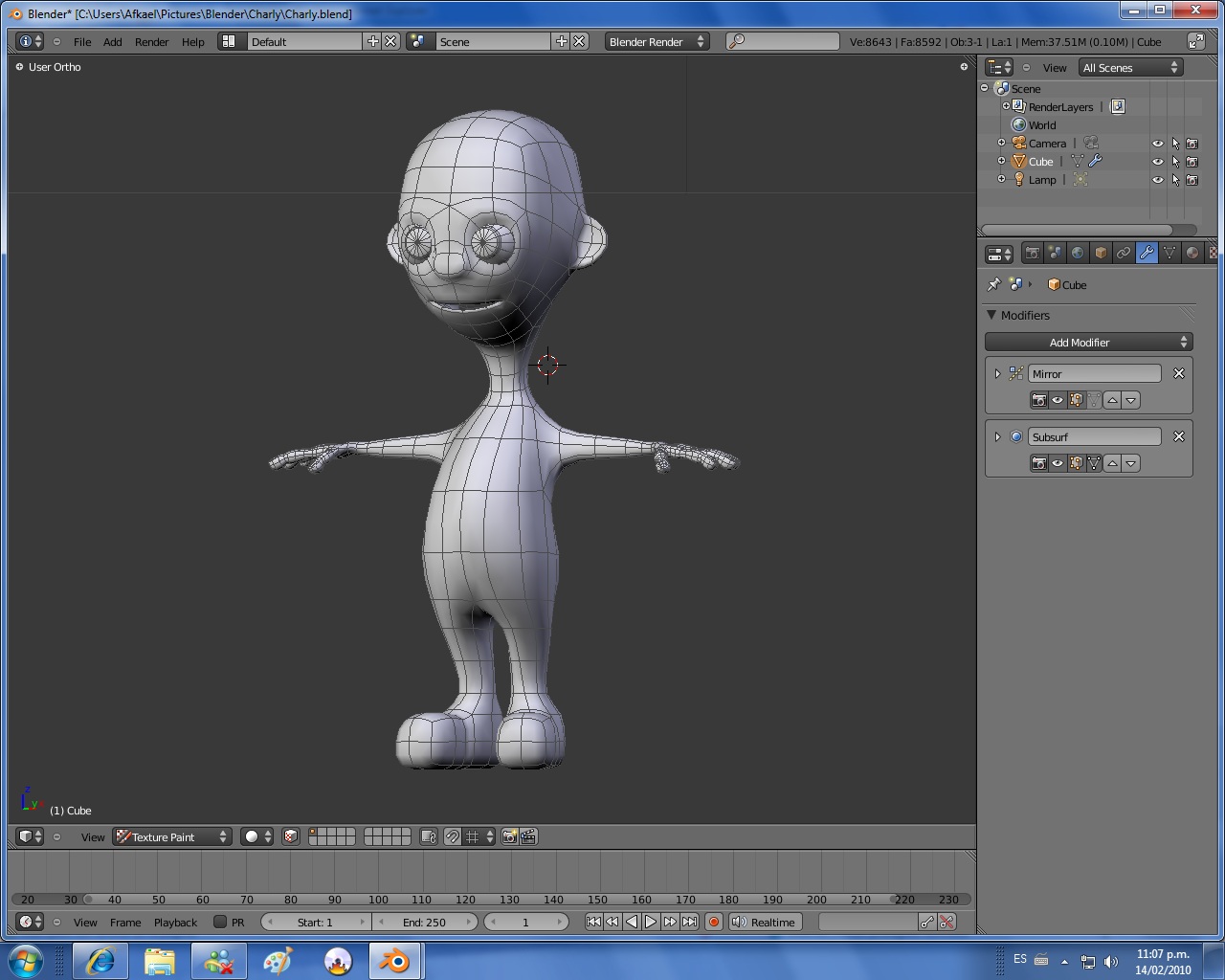Viewport: 1225px width, 980px height.
Task: Click the delete keyframe icon
Action: point(947,923)
